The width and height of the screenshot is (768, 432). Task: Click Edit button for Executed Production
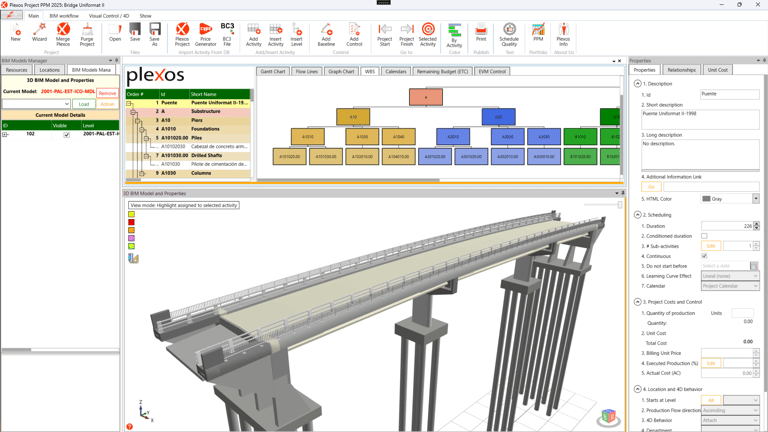click(x=711, y=363)
